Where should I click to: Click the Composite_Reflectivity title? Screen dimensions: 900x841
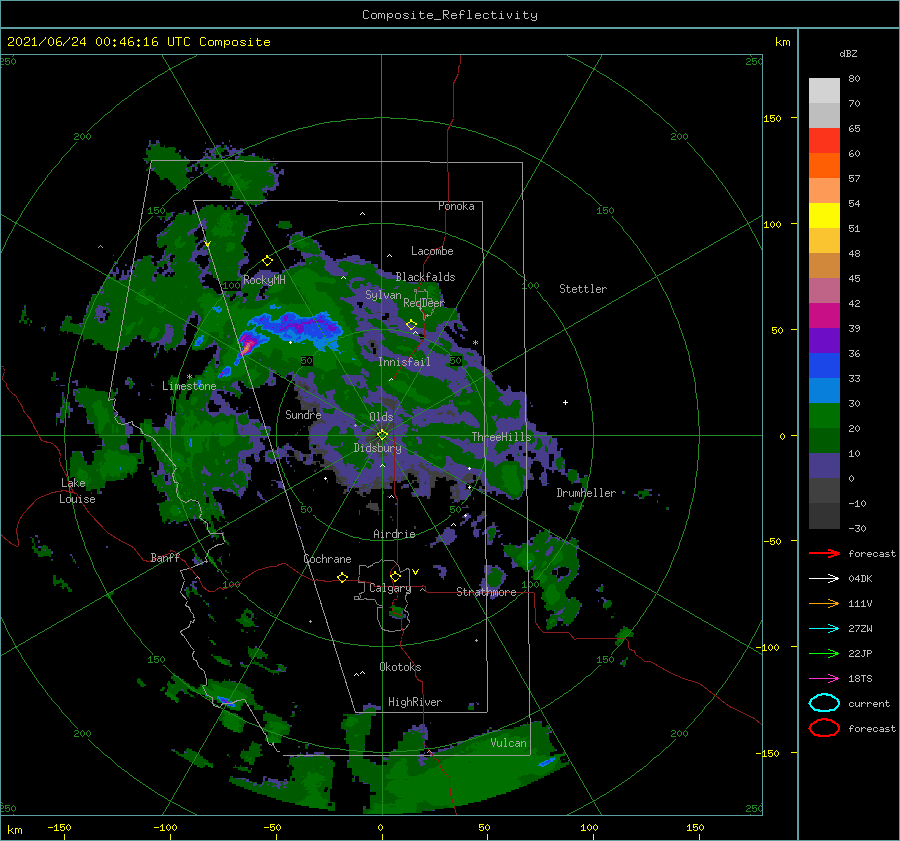point(450,15)
